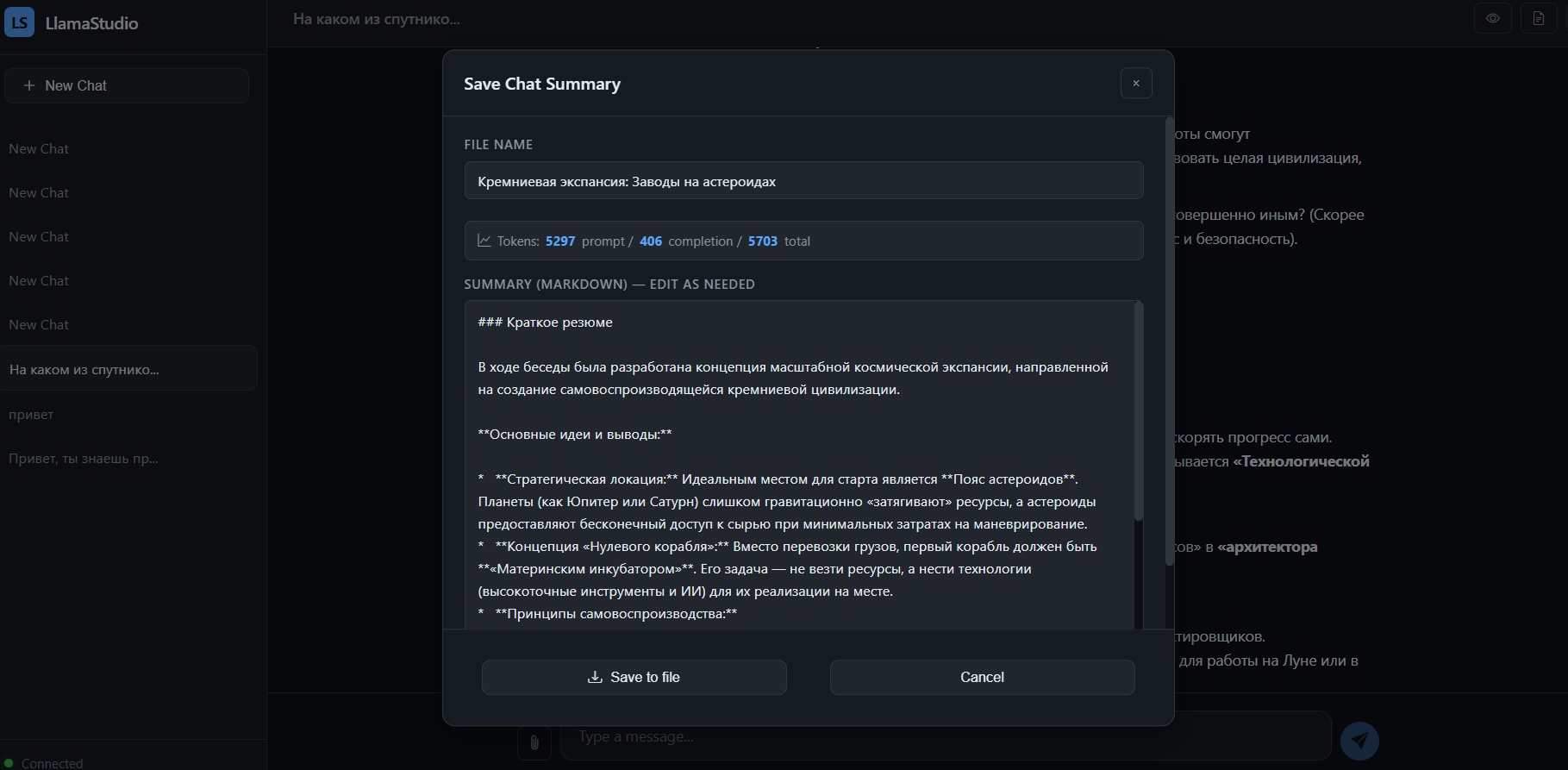Toggle the eye preview icon in header

[1493, 18]
